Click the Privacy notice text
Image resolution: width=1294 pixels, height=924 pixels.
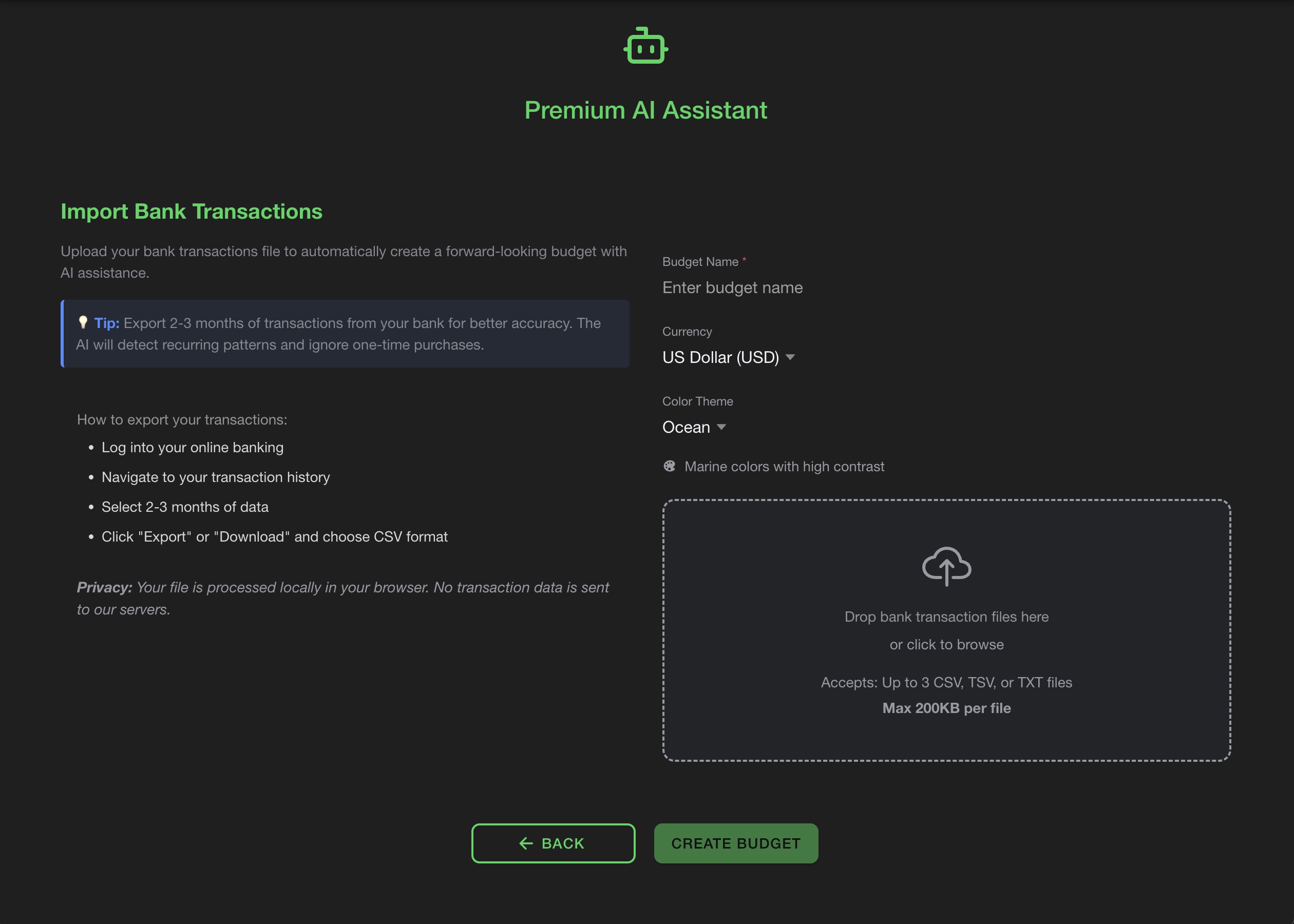point(343,599)
